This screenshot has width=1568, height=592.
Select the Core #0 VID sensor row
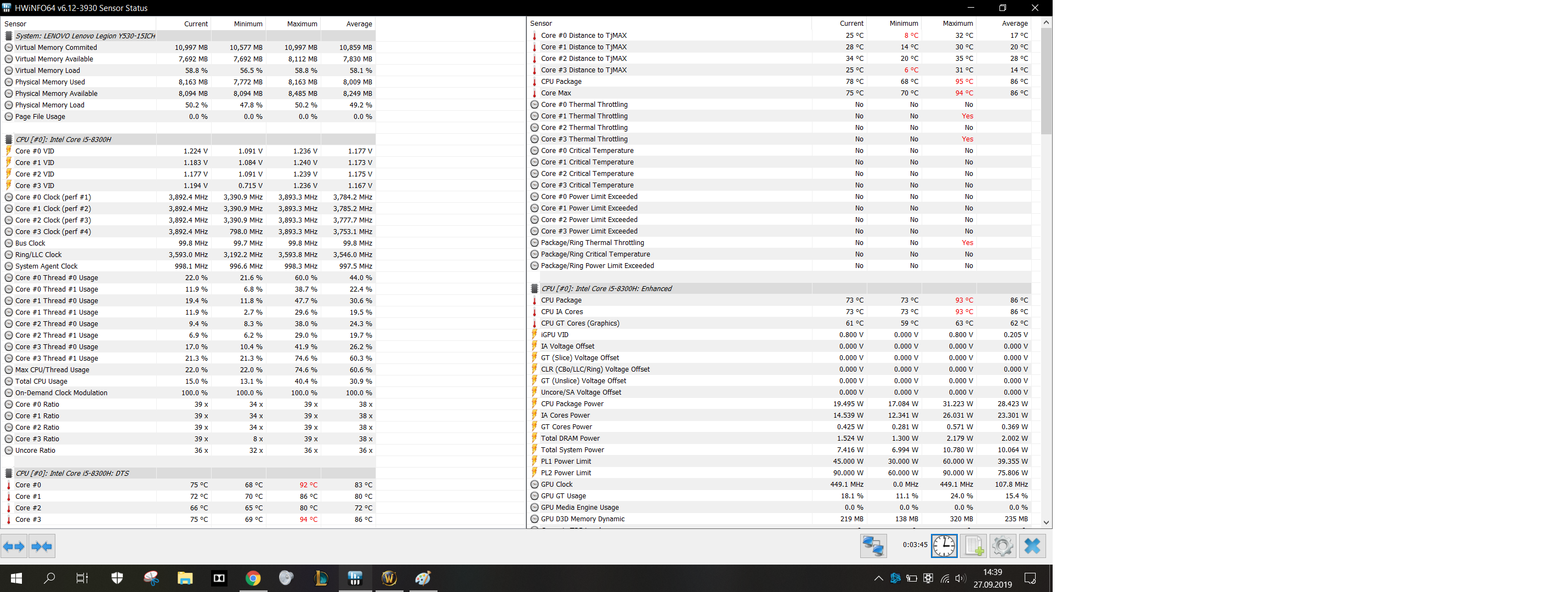(x=189, y=151)
